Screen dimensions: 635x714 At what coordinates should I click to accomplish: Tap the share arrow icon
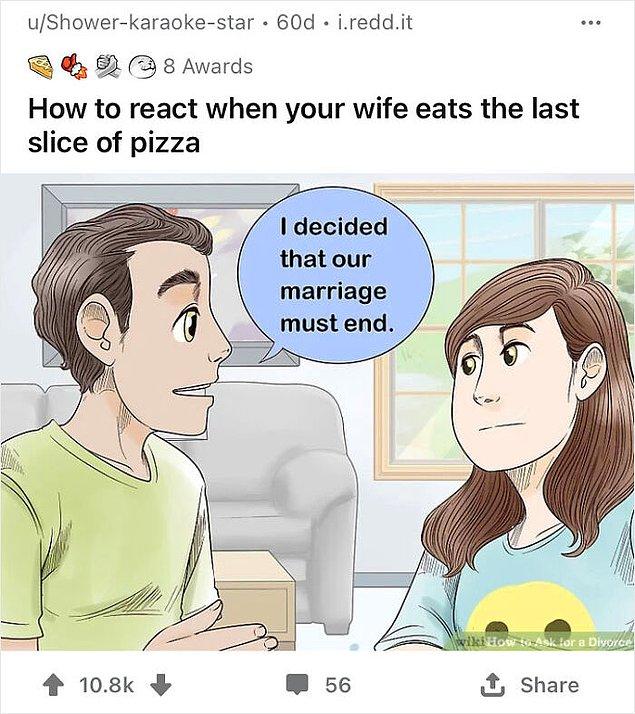click(493, 685)
